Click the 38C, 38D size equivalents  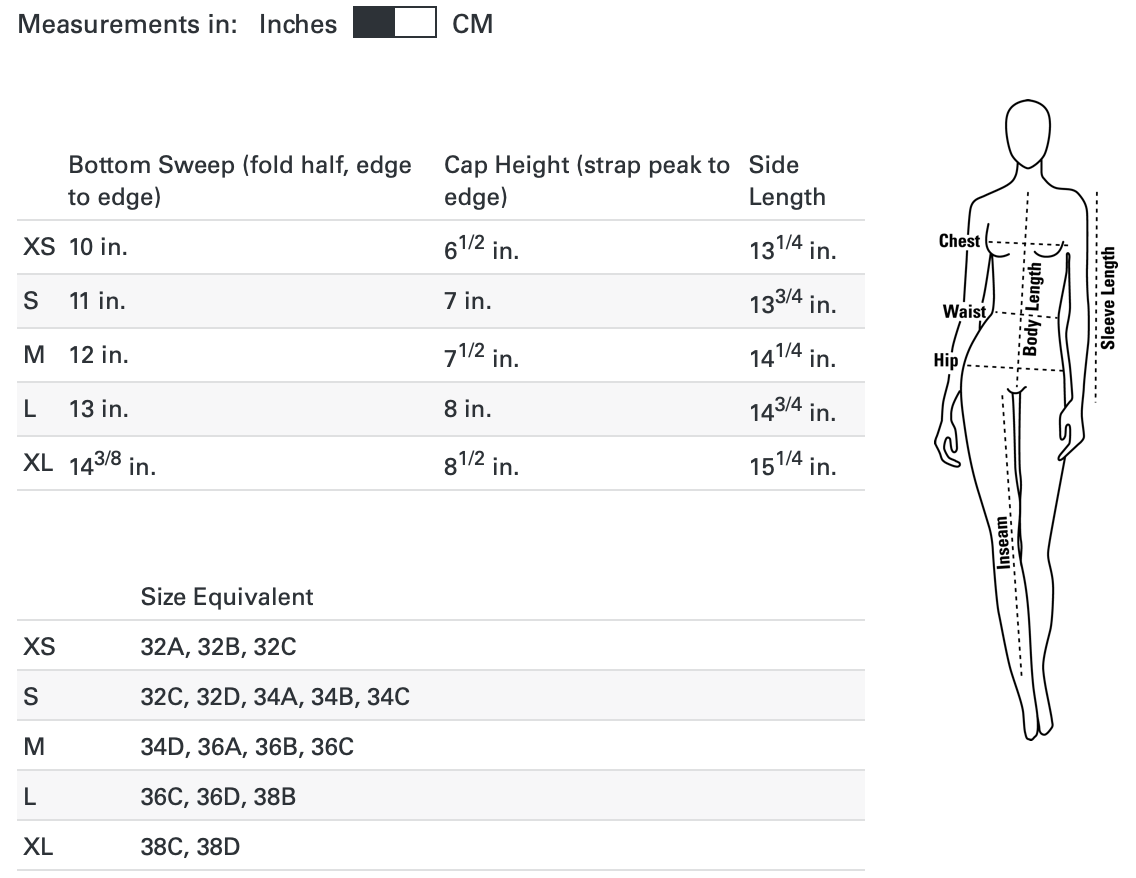[x=190, y=848]
